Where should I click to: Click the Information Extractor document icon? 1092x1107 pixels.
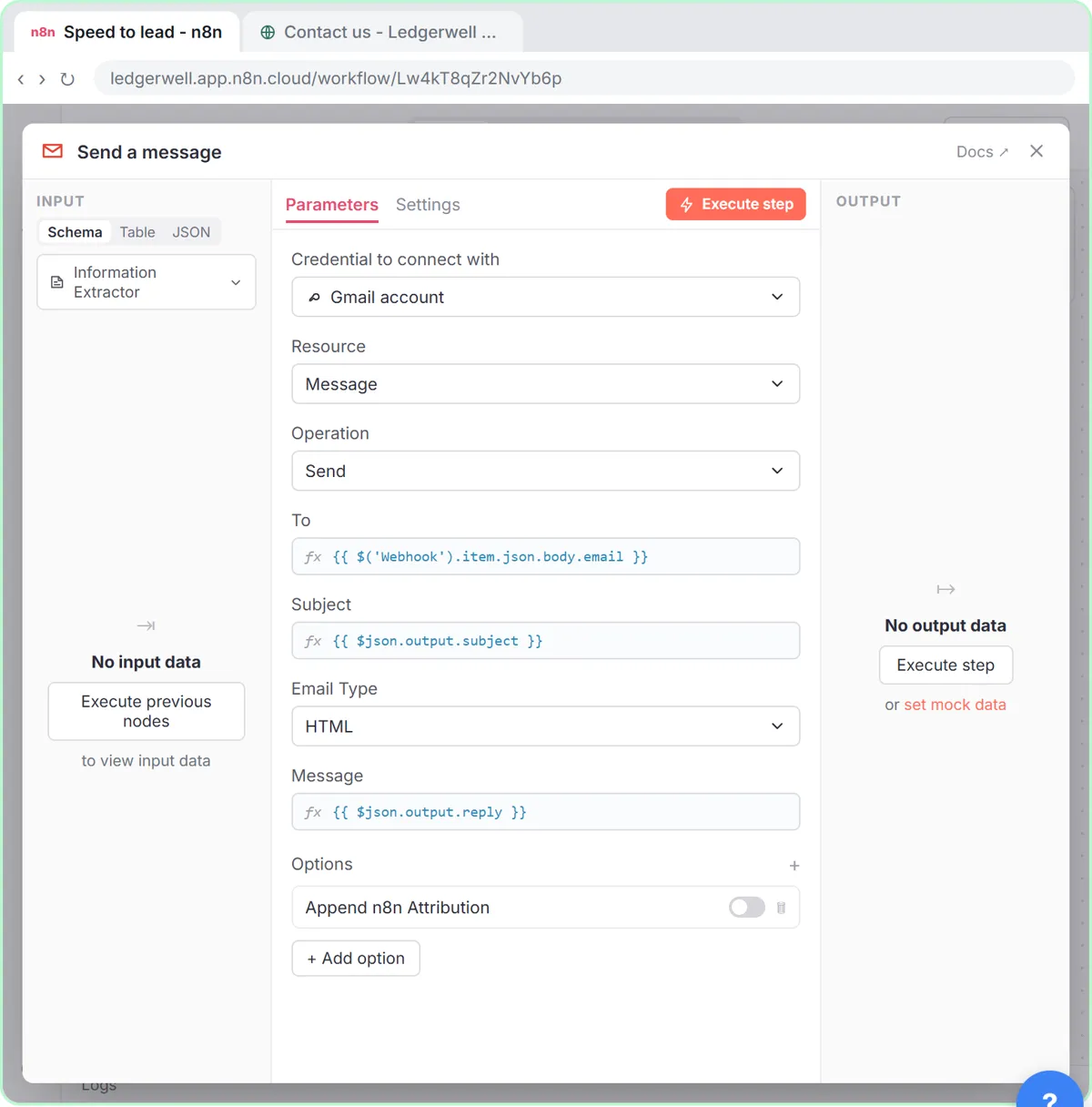coord(56,282)
